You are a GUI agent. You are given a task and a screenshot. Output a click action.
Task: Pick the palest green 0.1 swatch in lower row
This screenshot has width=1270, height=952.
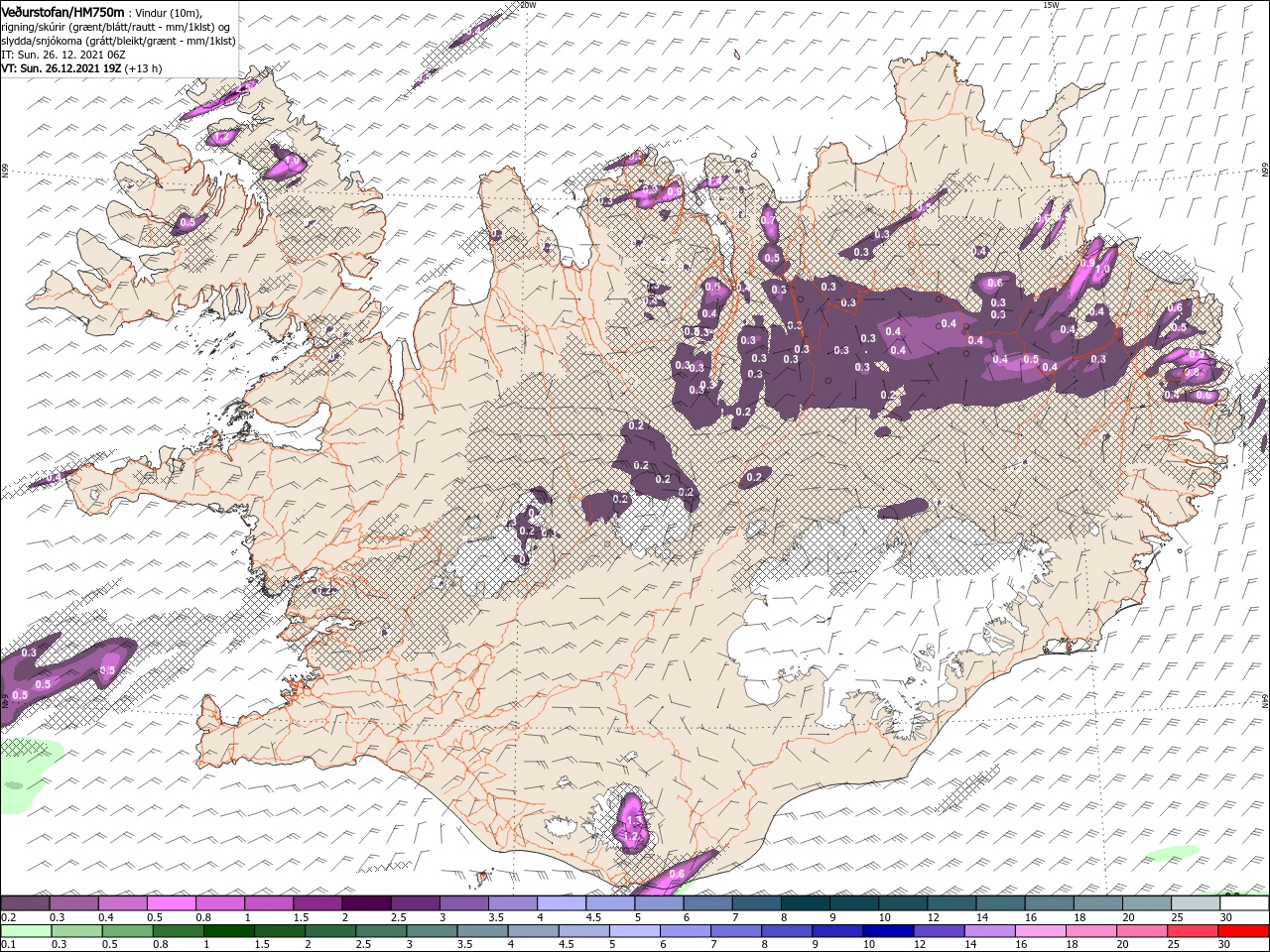point(25,931)
